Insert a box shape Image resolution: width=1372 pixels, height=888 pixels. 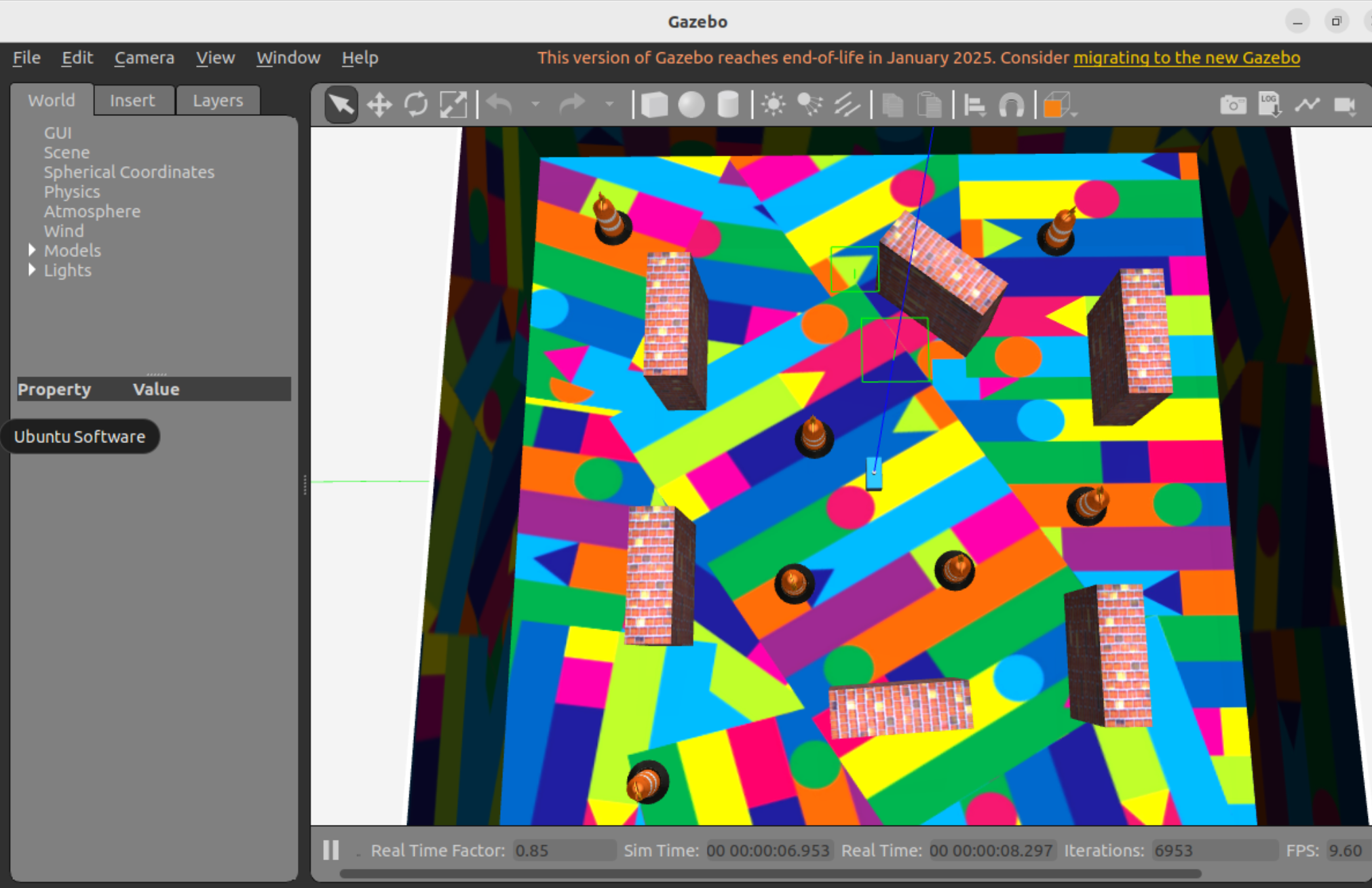point(654,105)
